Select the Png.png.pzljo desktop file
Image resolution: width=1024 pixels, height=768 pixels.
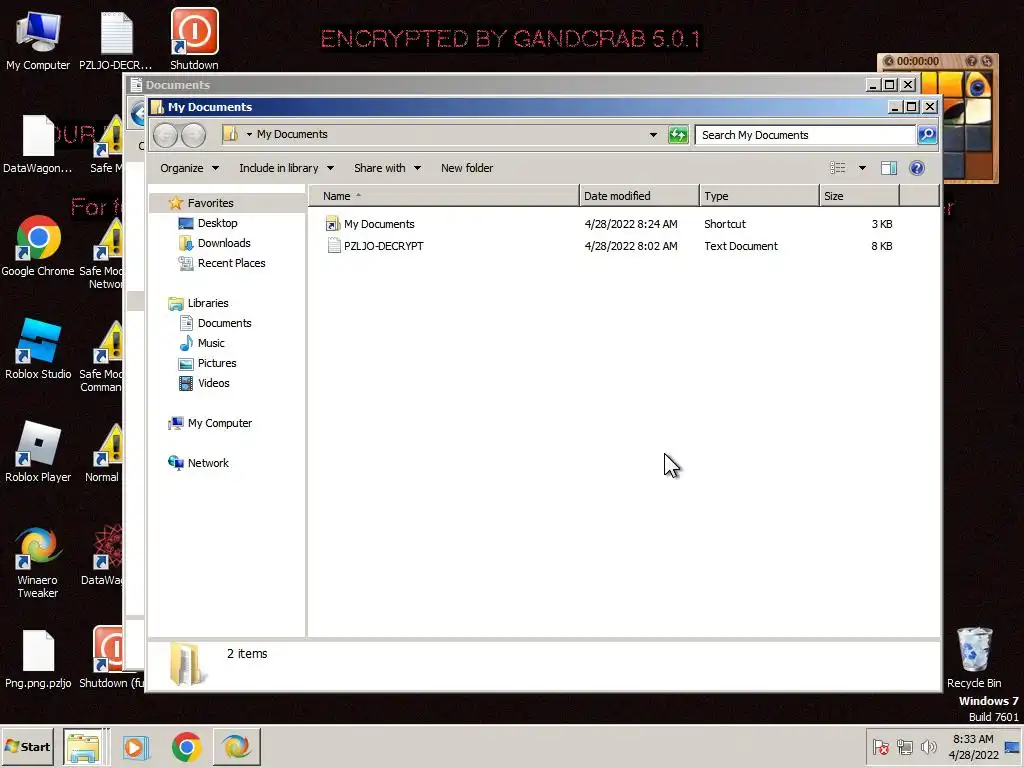click(x=38, y=658)
